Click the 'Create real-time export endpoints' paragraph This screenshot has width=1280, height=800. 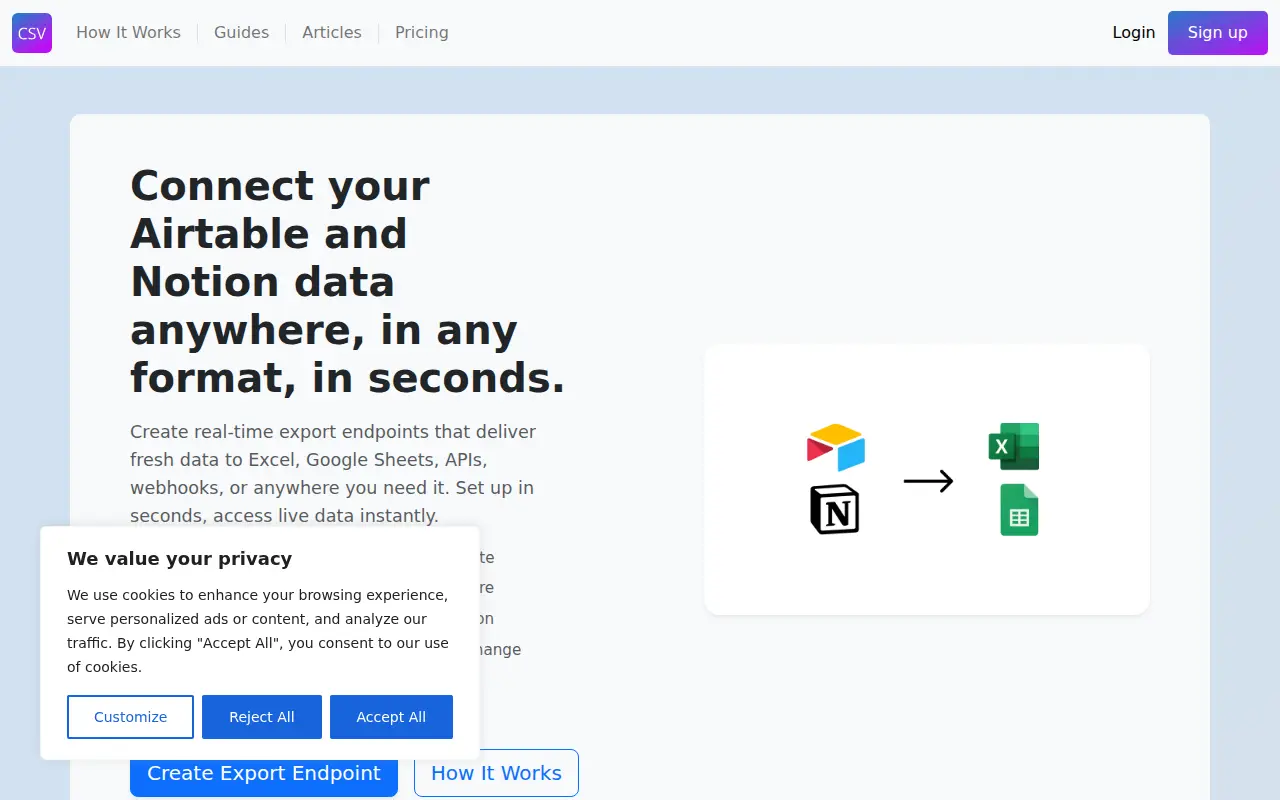333,474
